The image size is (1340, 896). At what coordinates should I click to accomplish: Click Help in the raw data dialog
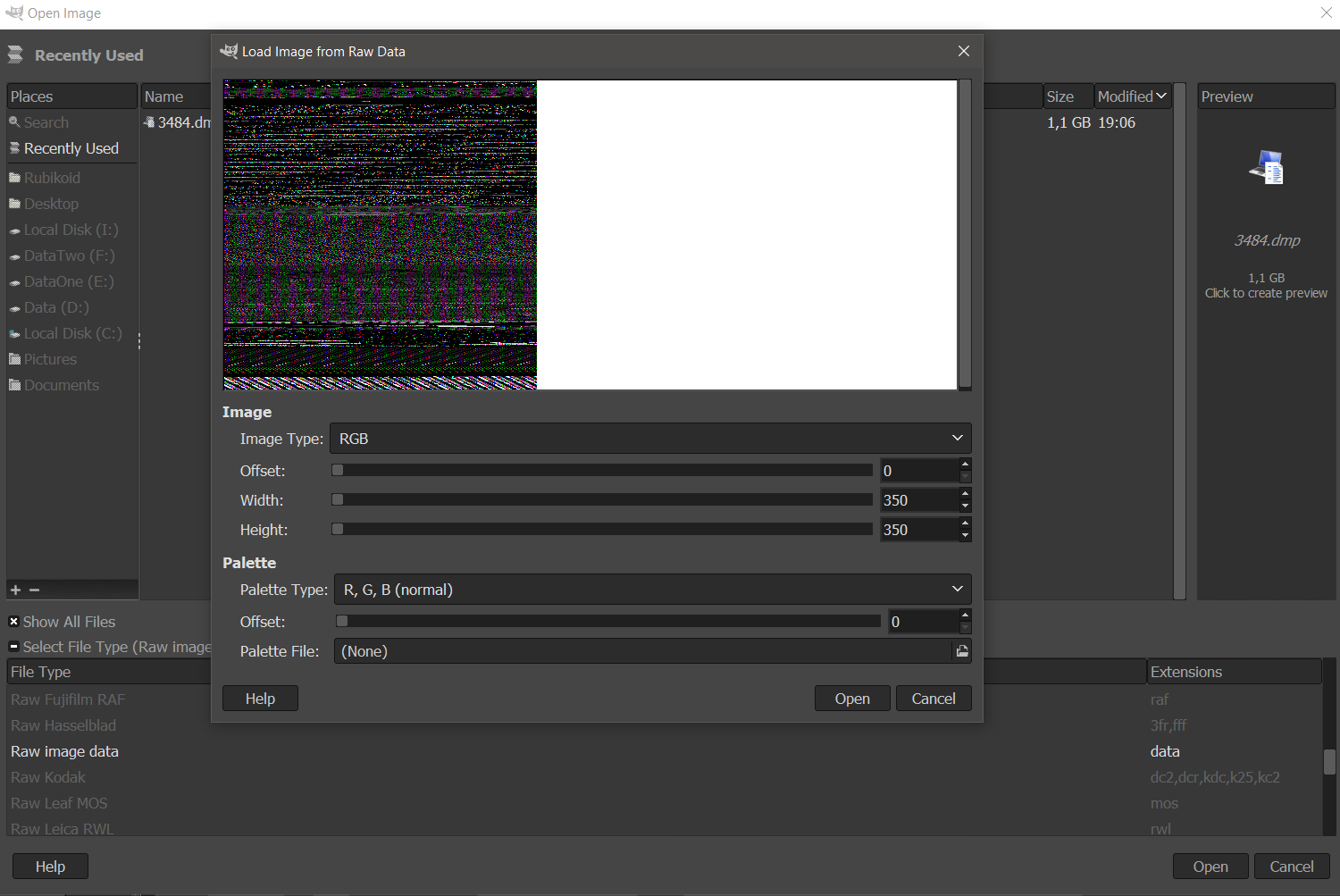[x=260, y=699]
